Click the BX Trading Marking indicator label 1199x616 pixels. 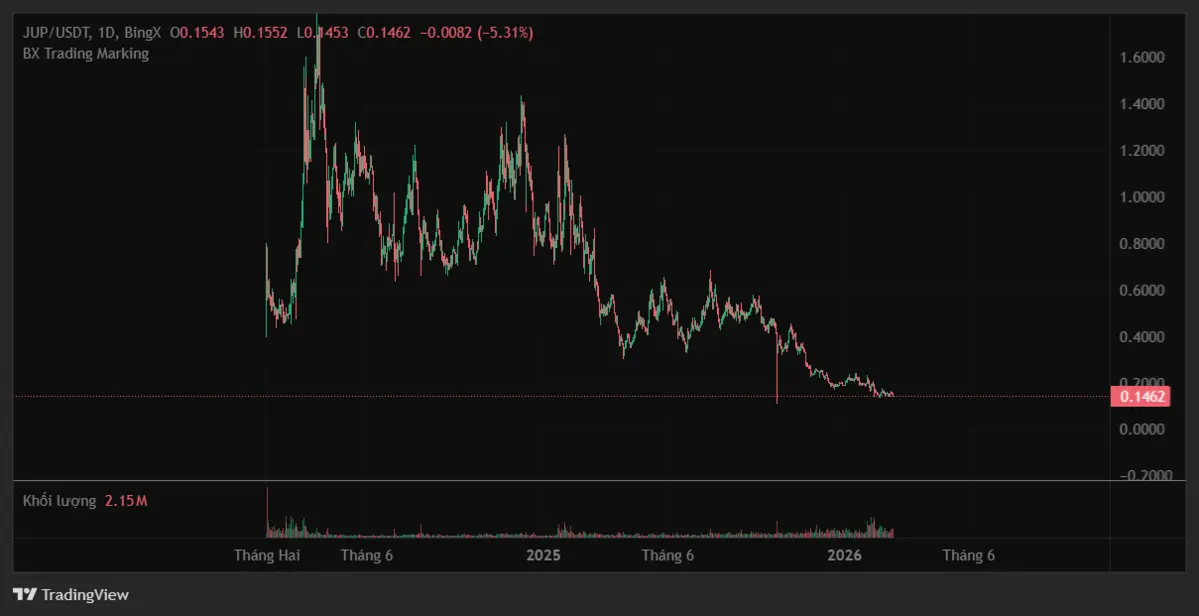(x=86, y=54)
